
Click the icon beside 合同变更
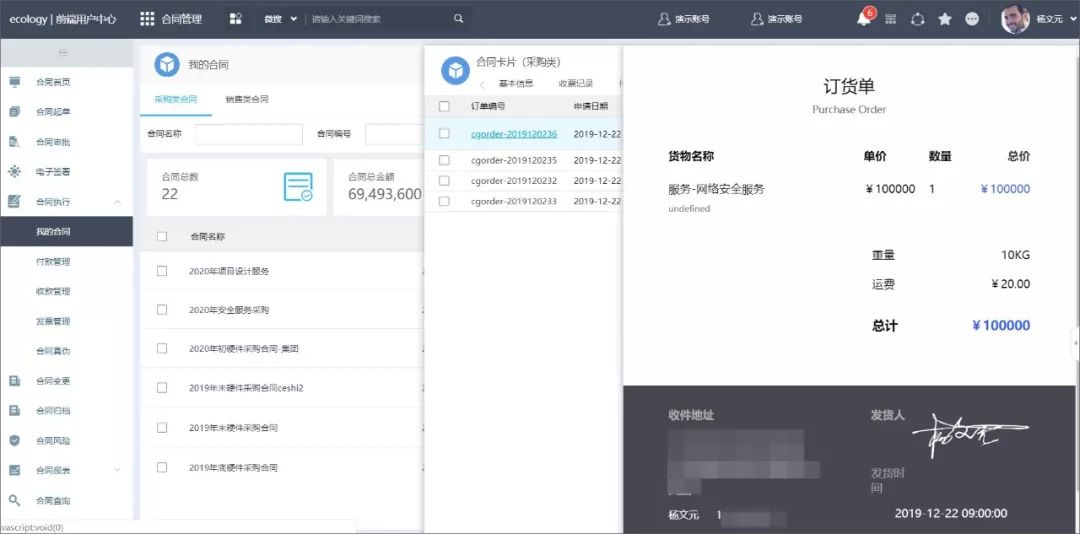14,380
